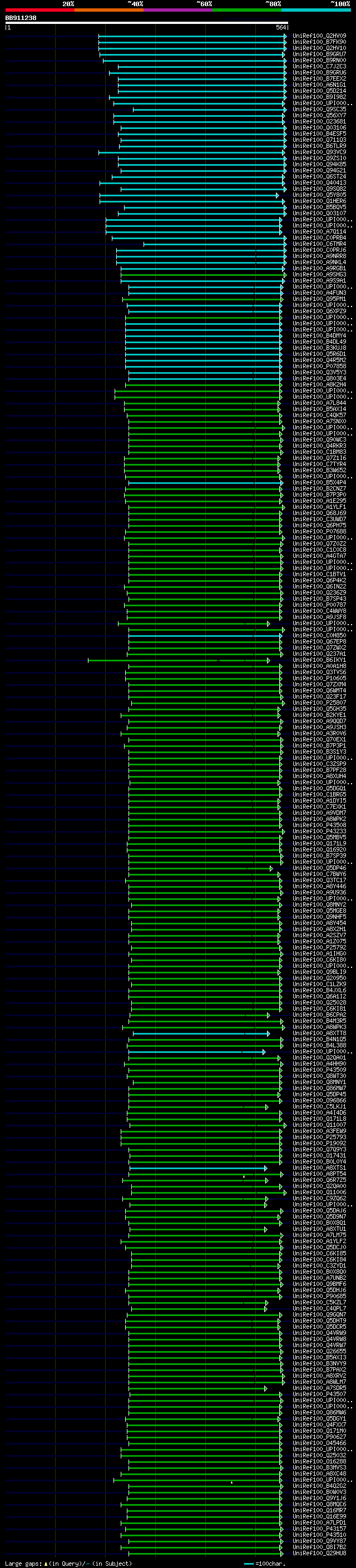
Task: Open UniRef100_A1YLF1 hit
Action: (x=319, y=507)
